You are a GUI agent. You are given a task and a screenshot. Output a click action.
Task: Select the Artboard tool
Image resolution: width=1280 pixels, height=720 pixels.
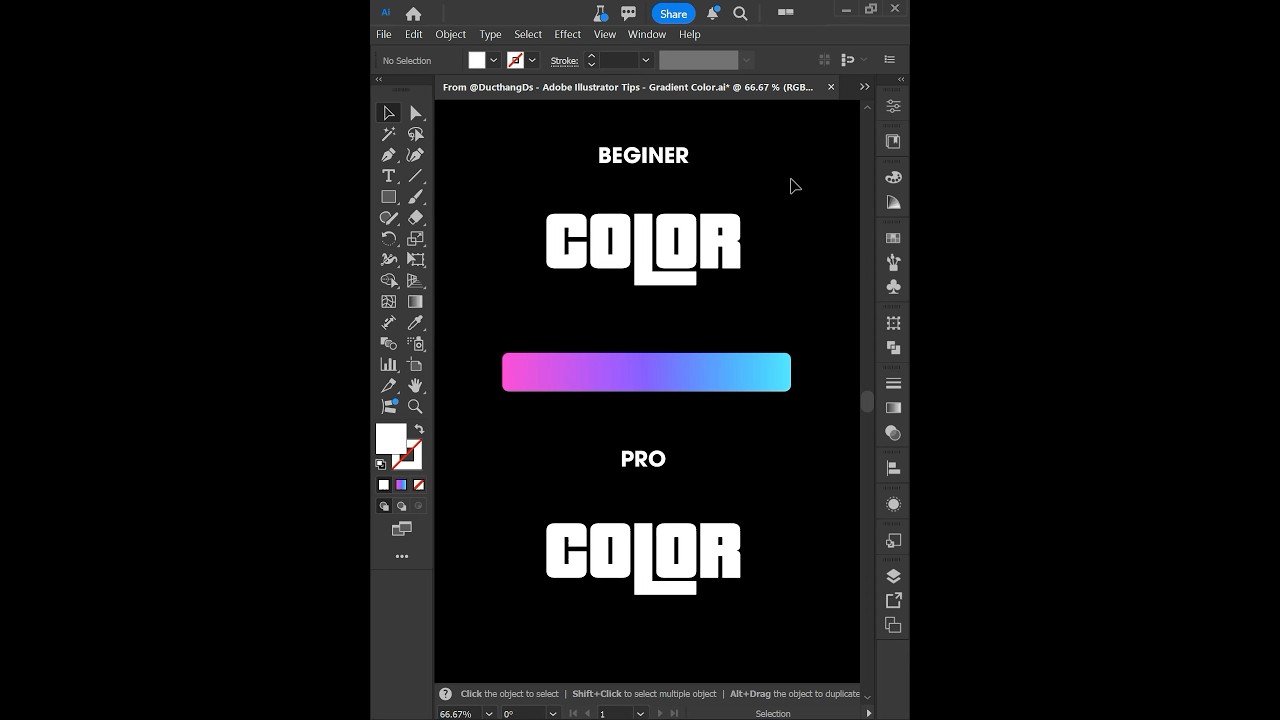click(416, 365)
